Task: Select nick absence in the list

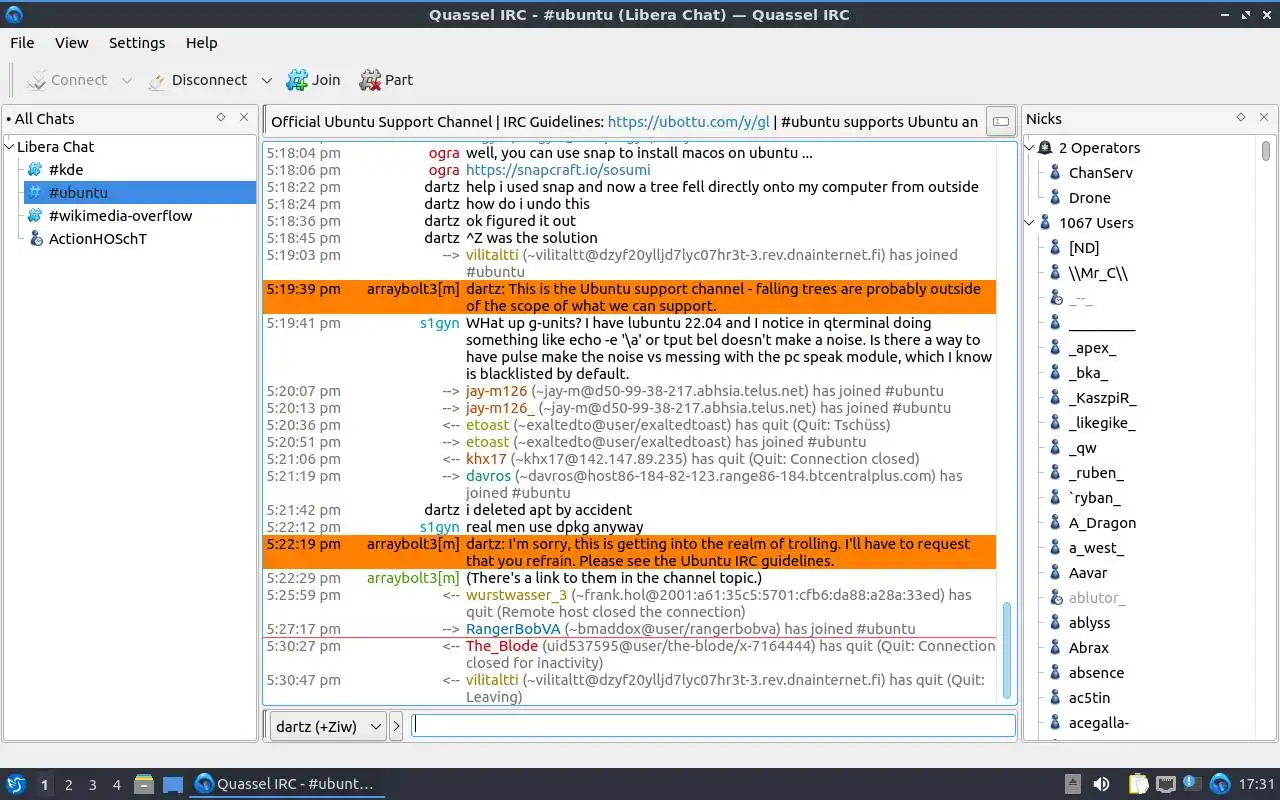Action: coord(1096,673)
